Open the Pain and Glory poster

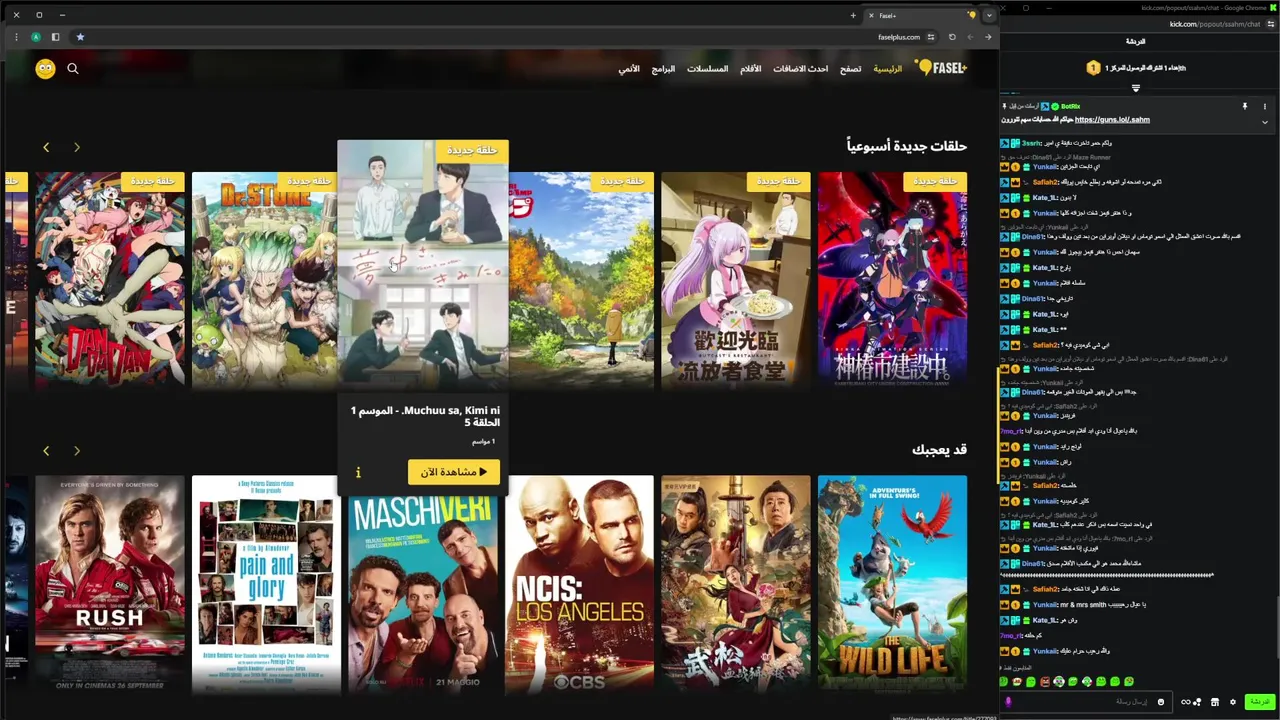click(266, 583)
